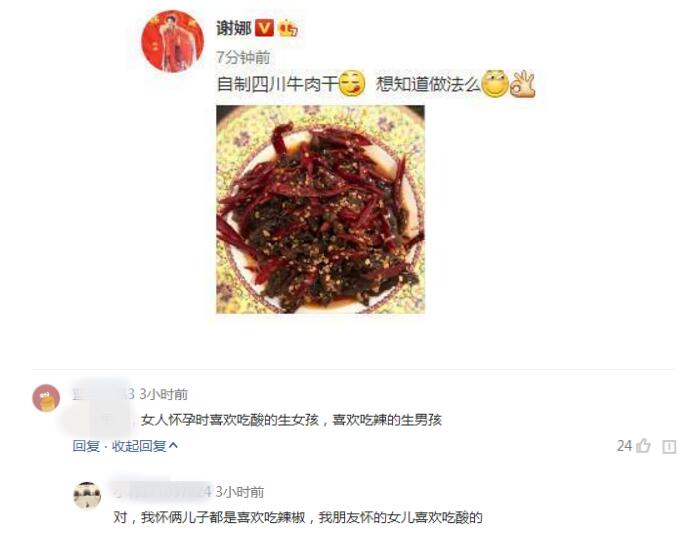Click the 回复 link under the first comment
The width and height of the screenshot is (689, 534).
pyautogui.click(x=86, y=446)
